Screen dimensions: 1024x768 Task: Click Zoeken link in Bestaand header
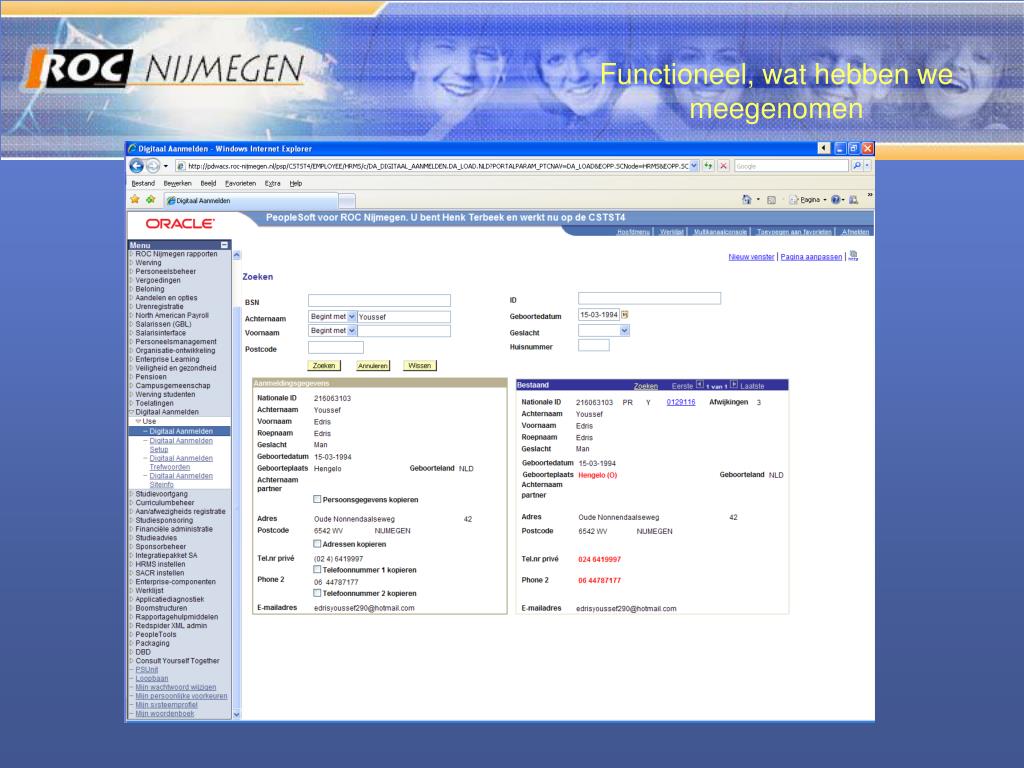click(645, 386)
